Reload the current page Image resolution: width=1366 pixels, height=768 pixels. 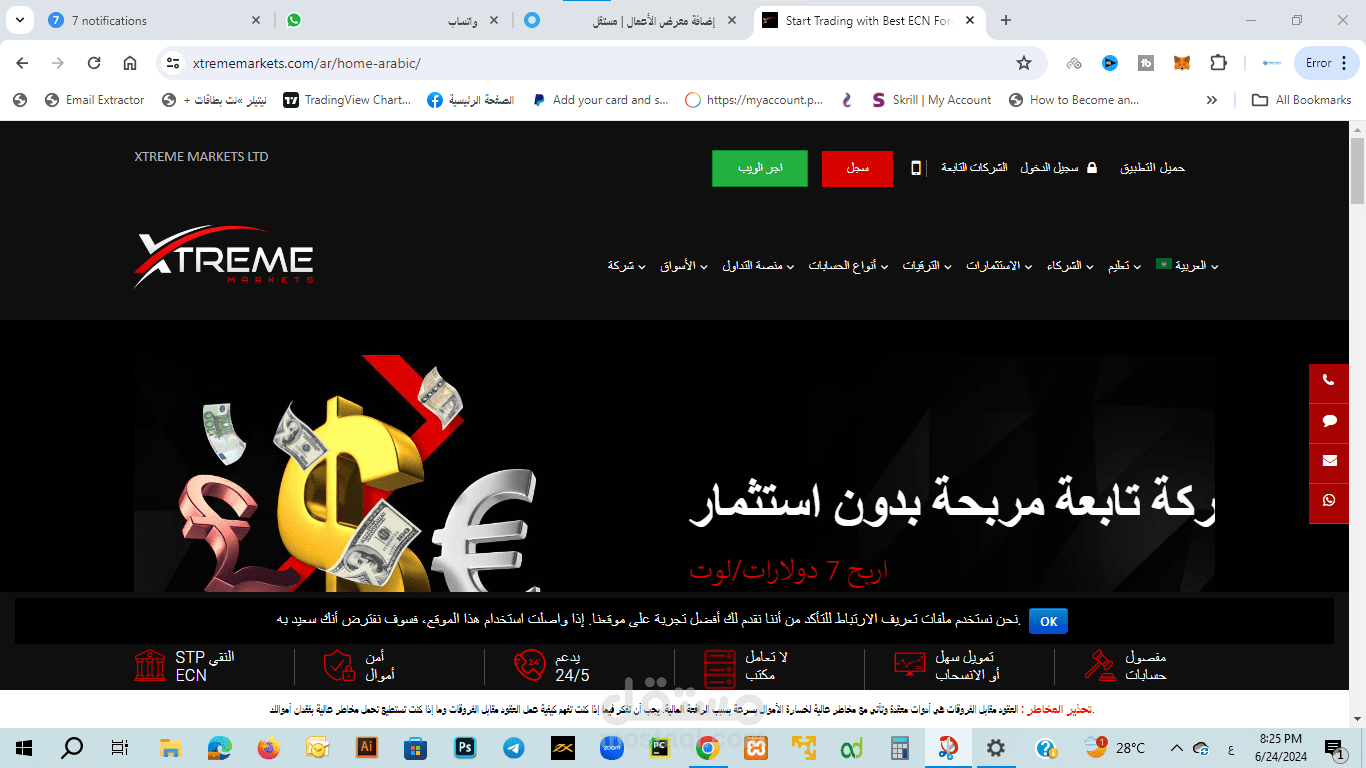point(94,63)
